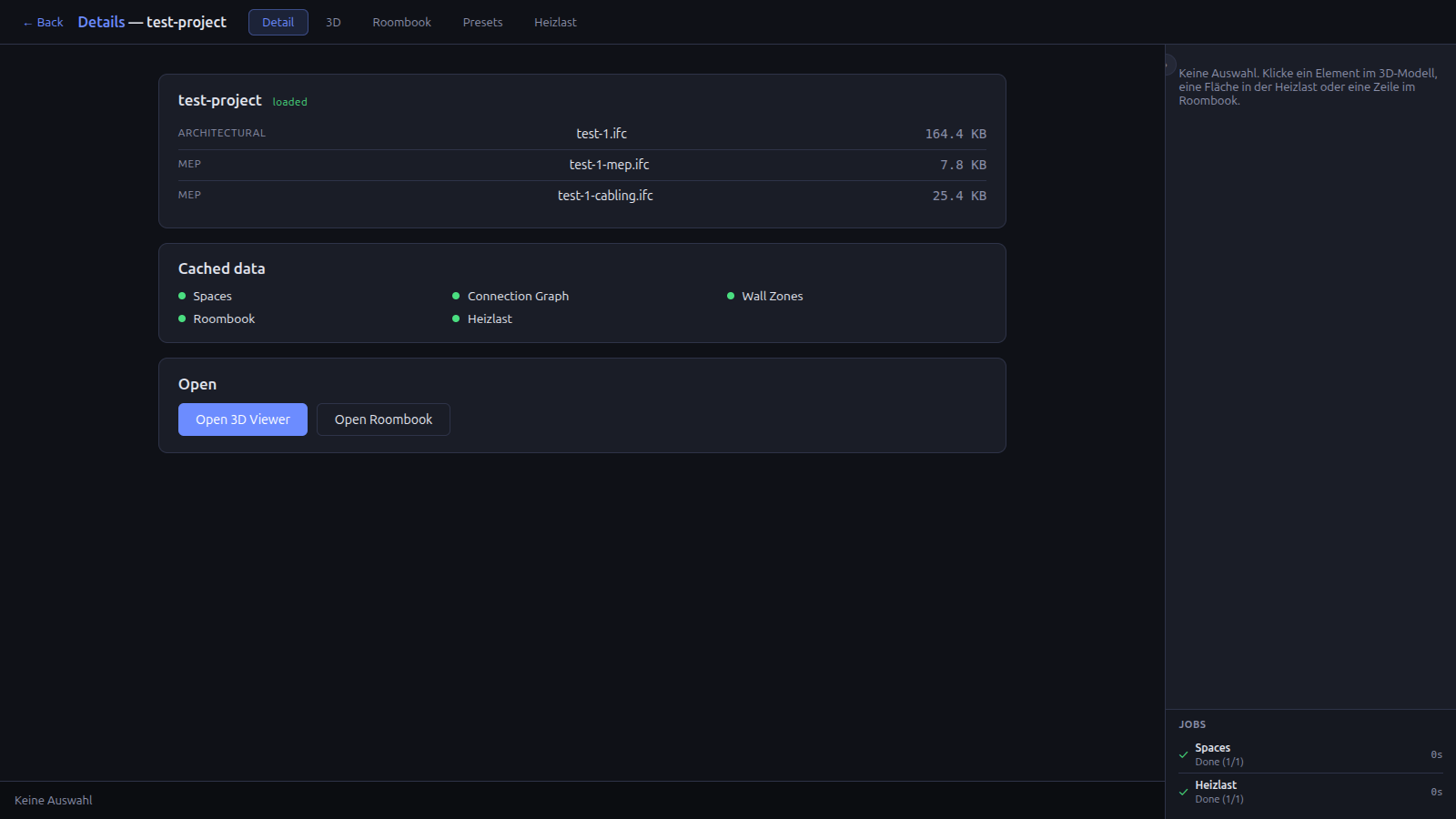
Task: Click the JOBS panel header
Action: coord(1192,724)
